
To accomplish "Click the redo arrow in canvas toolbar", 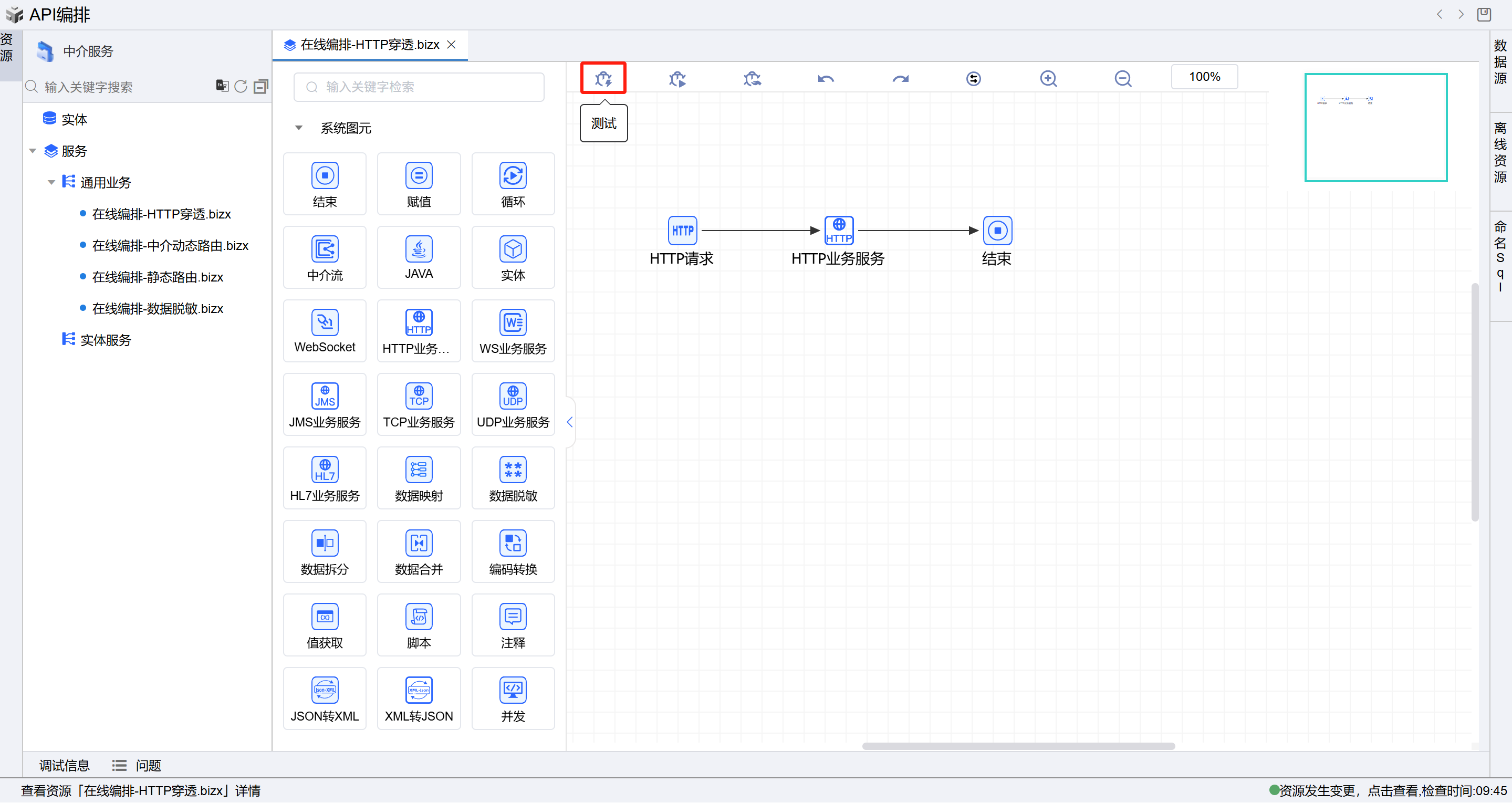I will pyautogui.click(x=900, y=78).
